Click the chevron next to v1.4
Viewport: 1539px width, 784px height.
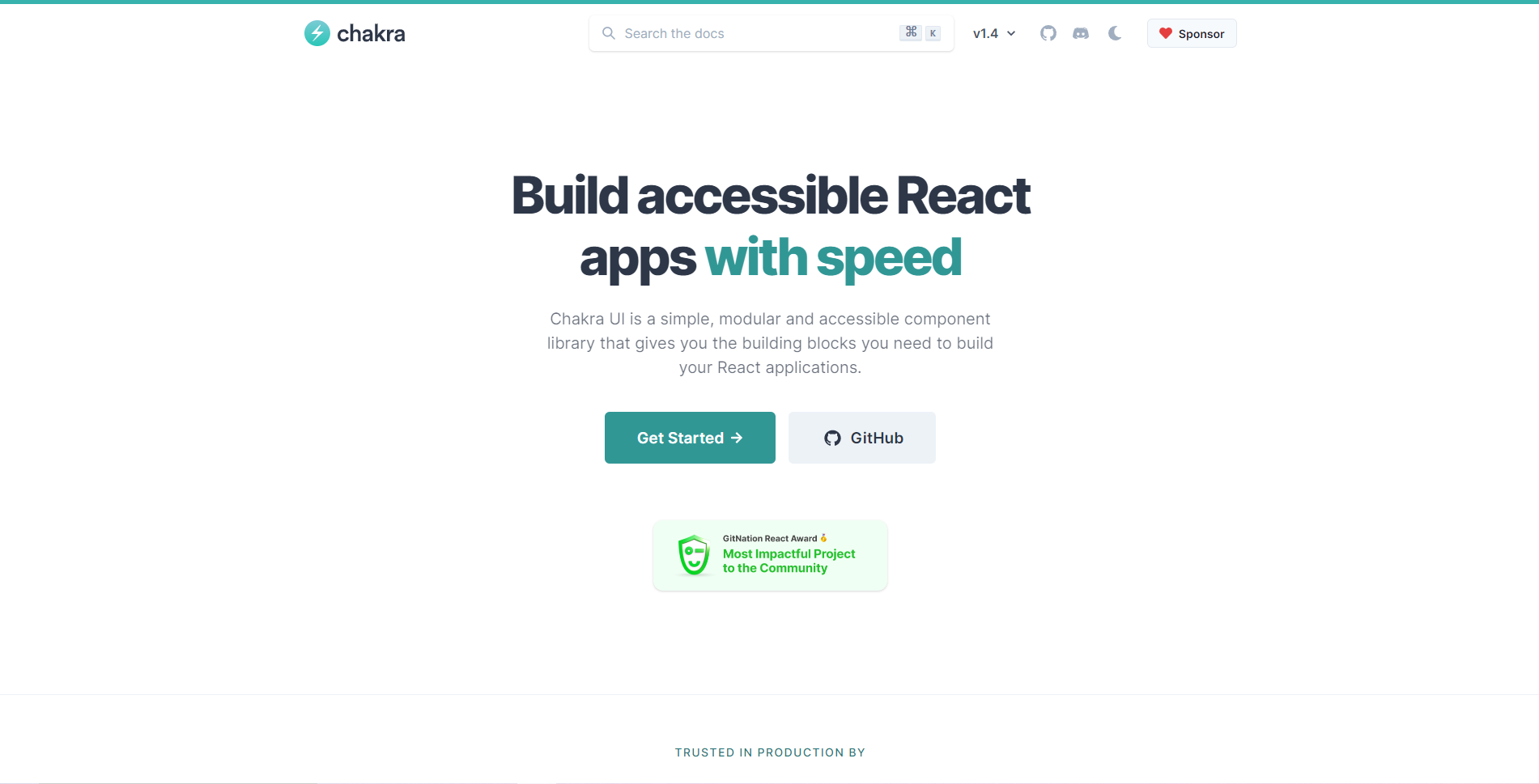1011,33
